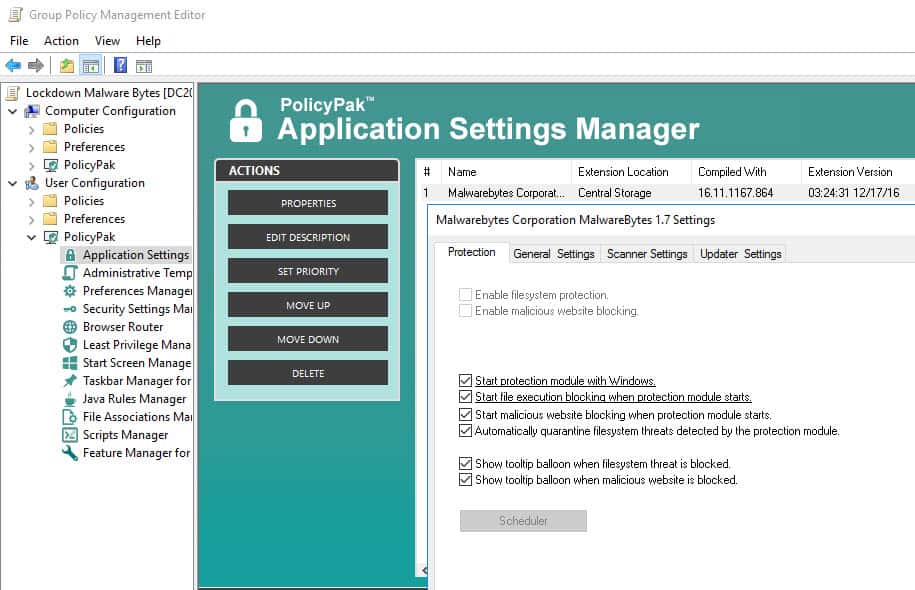Select the Protection tab
The width and height of the screenshot is (915, 590).
point(472,252)
